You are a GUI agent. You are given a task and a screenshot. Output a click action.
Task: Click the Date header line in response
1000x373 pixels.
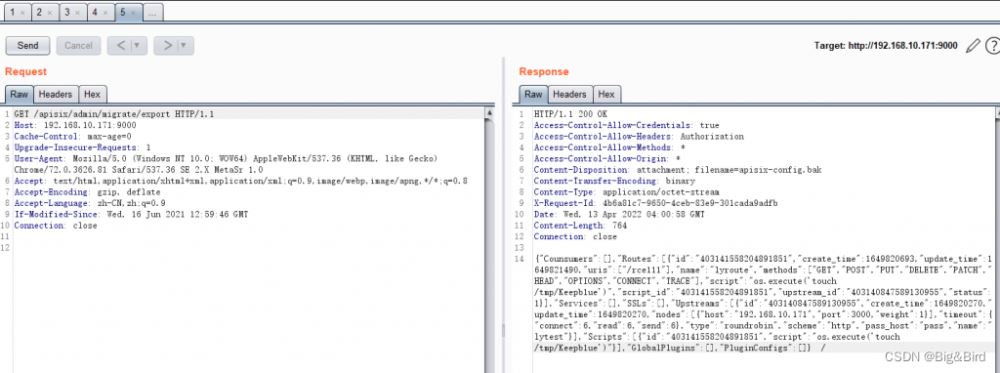[x=619, y=214]
